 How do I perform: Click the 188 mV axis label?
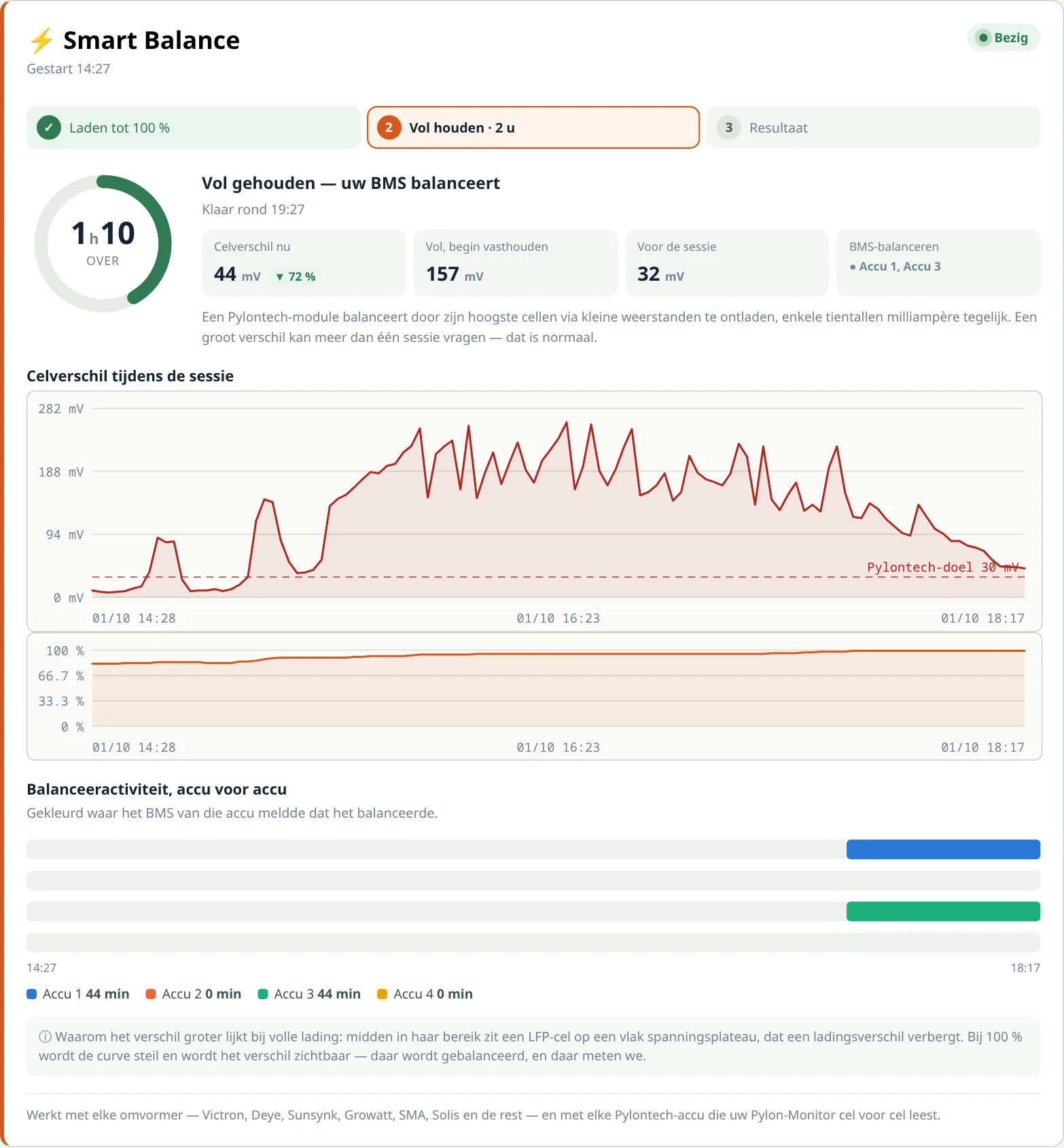coord(61,472)
